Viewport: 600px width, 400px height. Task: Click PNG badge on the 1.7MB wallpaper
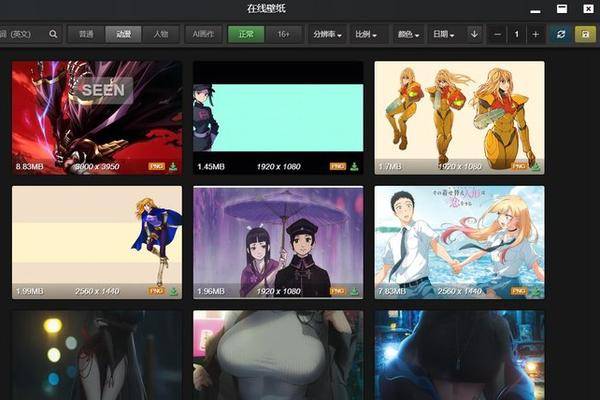point(519,166)
